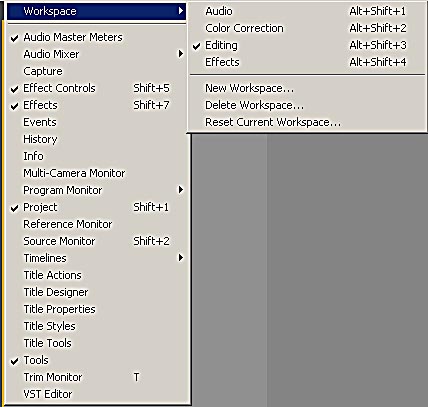Image resolution: width=428 pixels, height=407 pixels.
Task: Select the Effects workspace with Alt+Shift+4
Action: coord(307,62)
